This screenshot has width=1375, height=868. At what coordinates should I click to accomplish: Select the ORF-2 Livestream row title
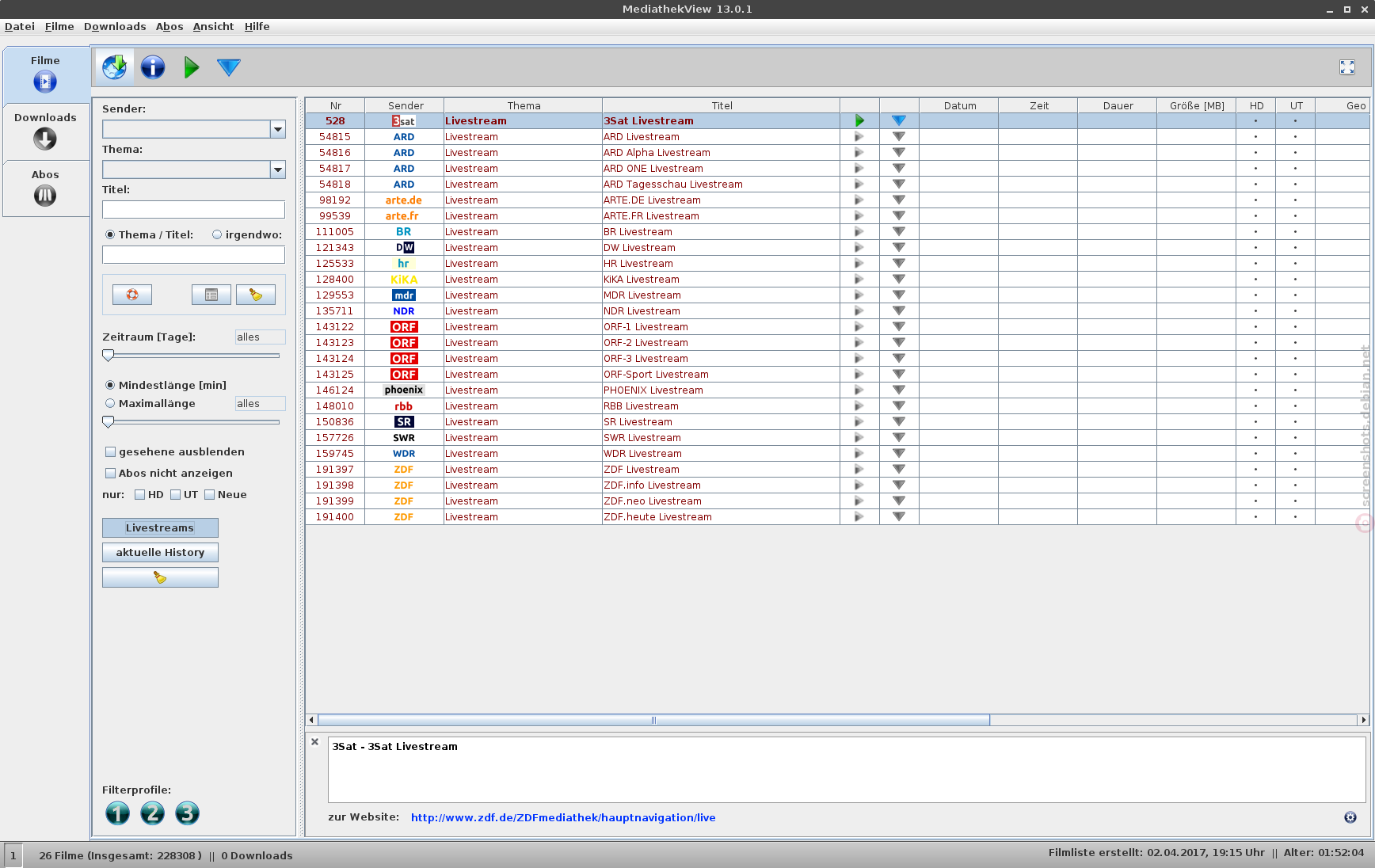pos(646,343)
